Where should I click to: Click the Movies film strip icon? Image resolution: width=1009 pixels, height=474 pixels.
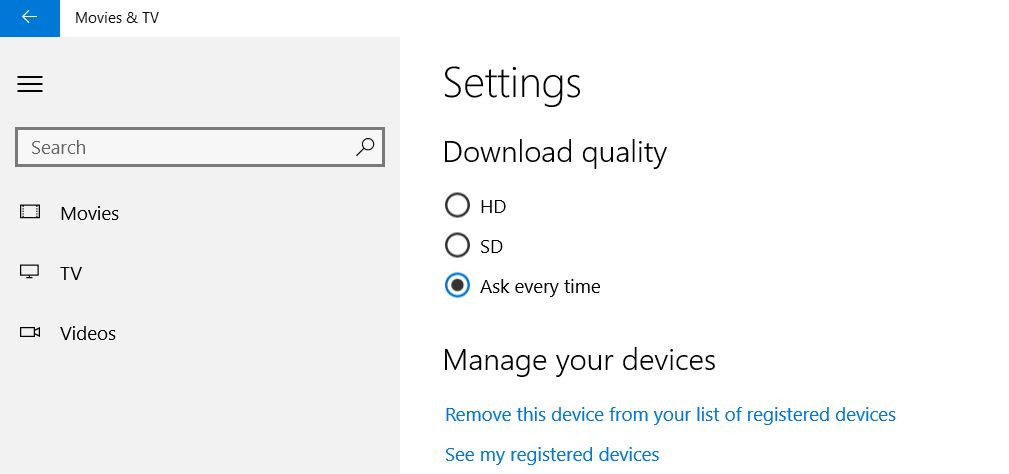30,212
